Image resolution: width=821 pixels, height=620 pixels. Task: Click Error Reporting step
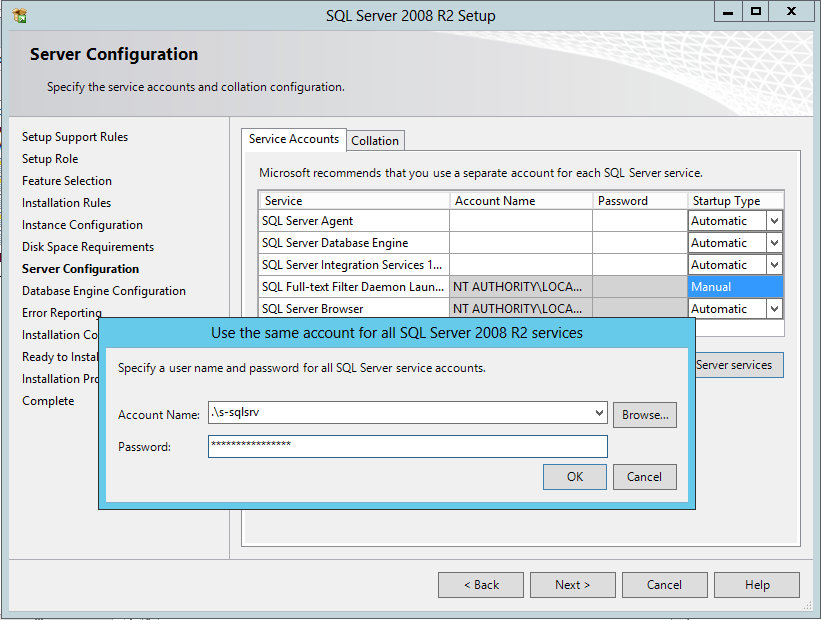click(62, 313)
